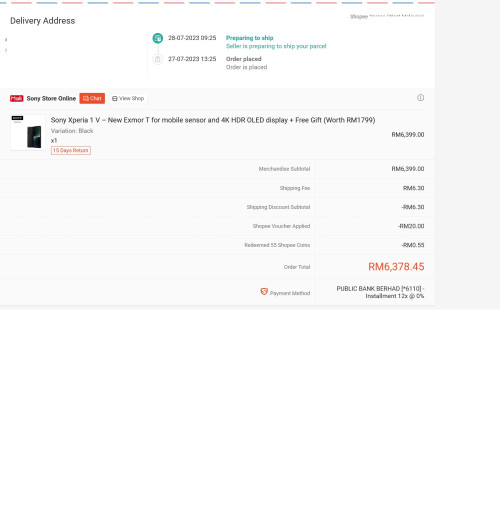The height and width of the screenshot is (526, 500).
Task: Click the Order Total amount RM6,378.45
Action: tap(396, 267)
